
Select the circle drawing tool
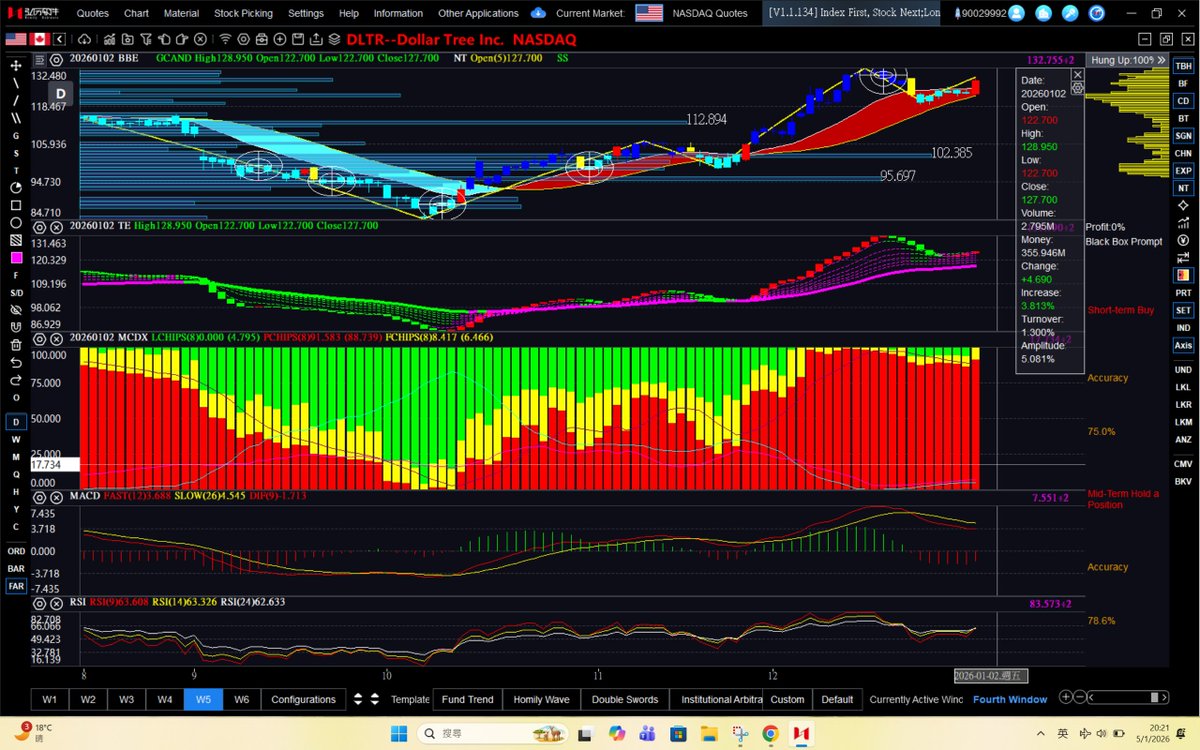tap(15, 223)
